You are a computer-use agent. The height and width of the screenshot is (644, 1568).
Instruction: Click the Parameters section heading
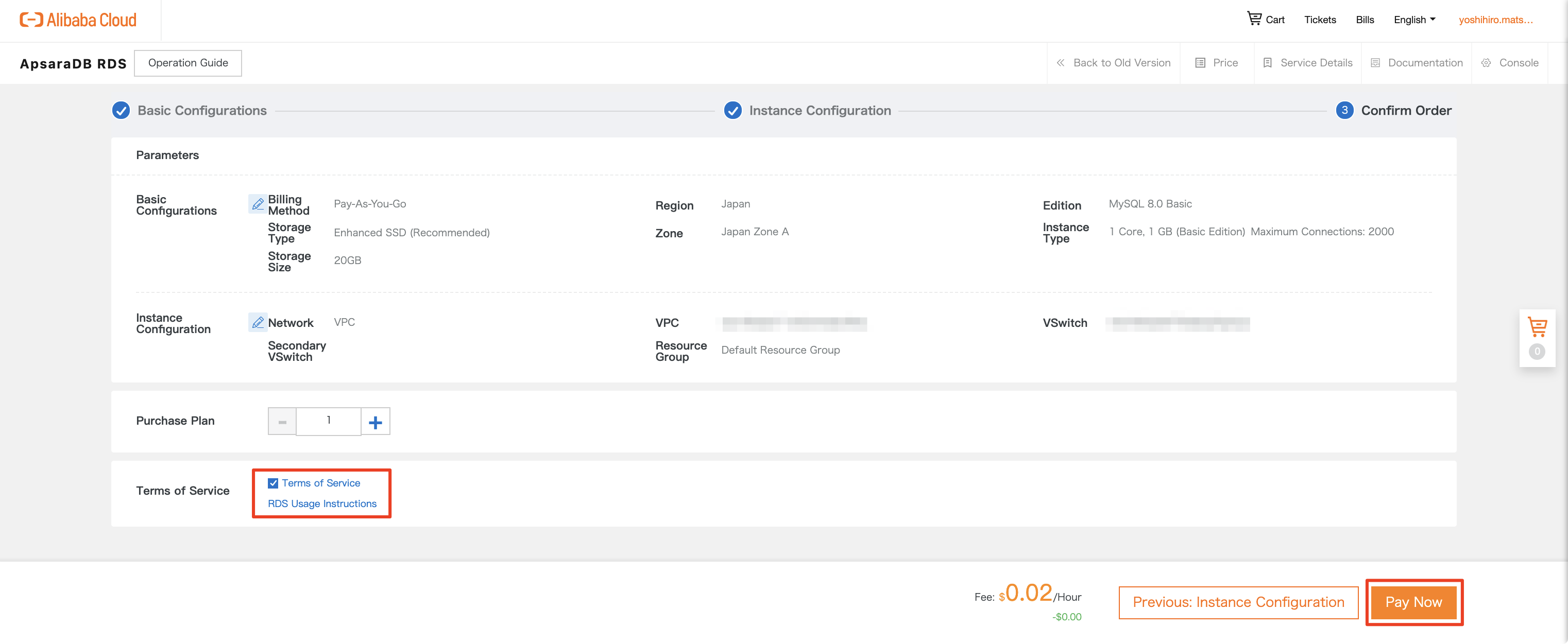pyautogui.click(x=167, y=155)
